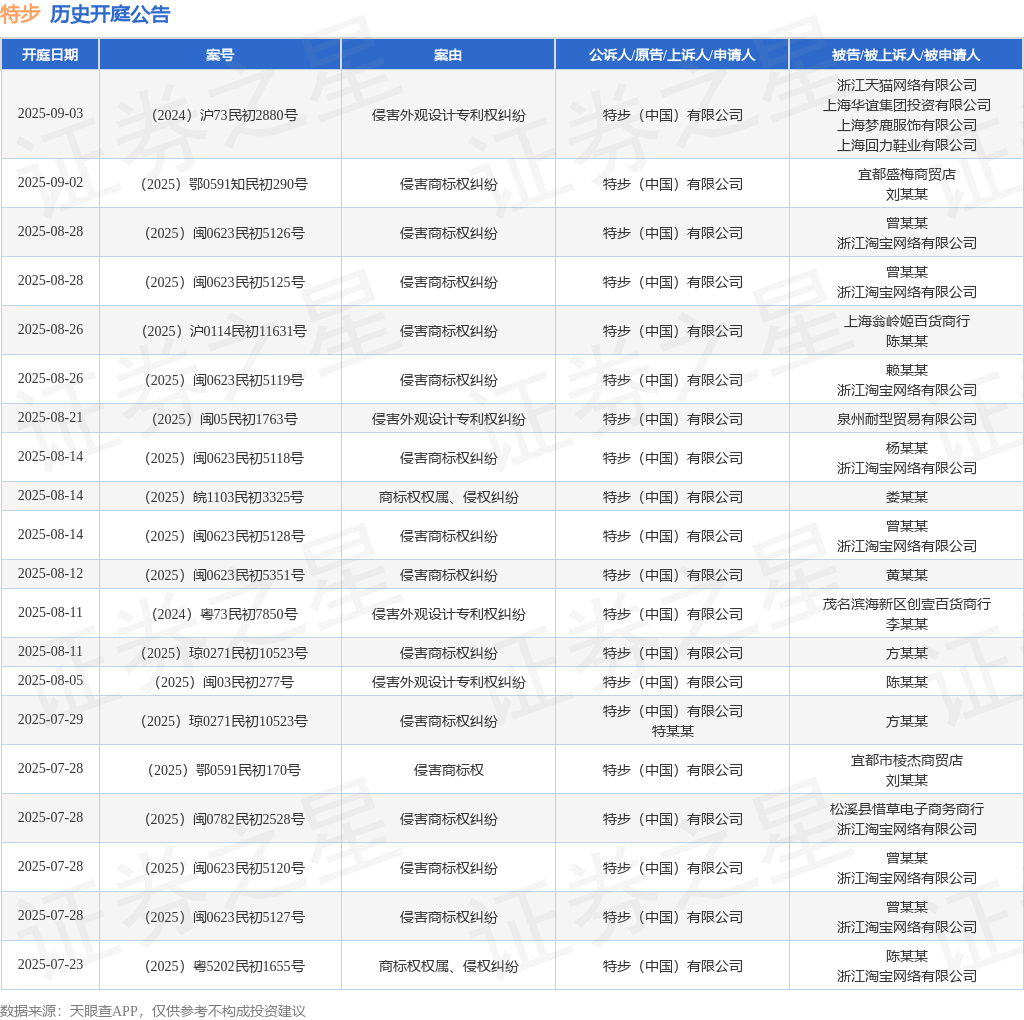Select date 2025-07-23
This screenshot has width=1024, height=1020.
(x=50, y=964)
